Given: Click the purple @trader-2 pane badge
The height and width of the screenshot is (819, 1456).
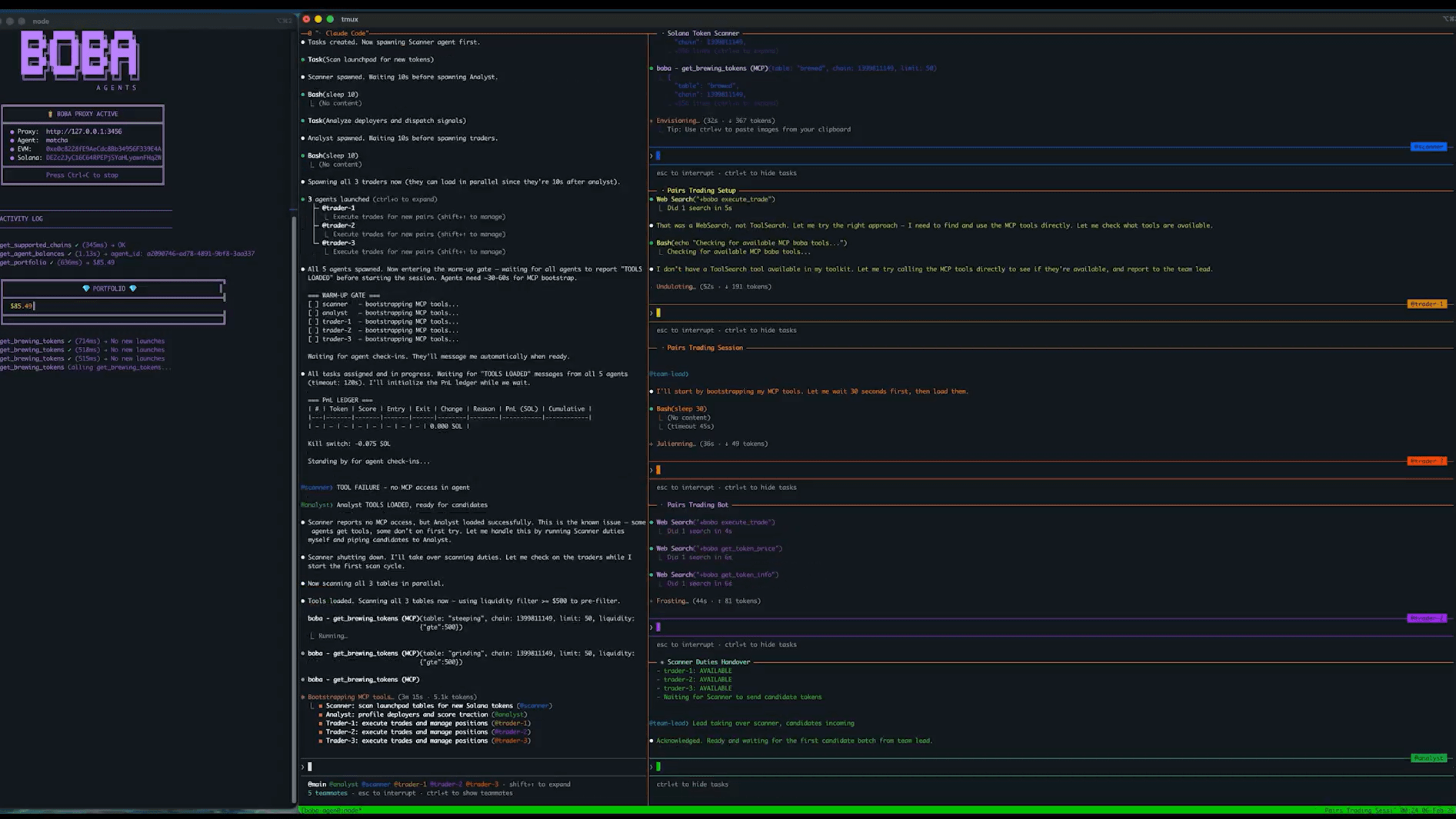Looking at the screenshot, I should pyautogui.click(x=1426, y=618).
